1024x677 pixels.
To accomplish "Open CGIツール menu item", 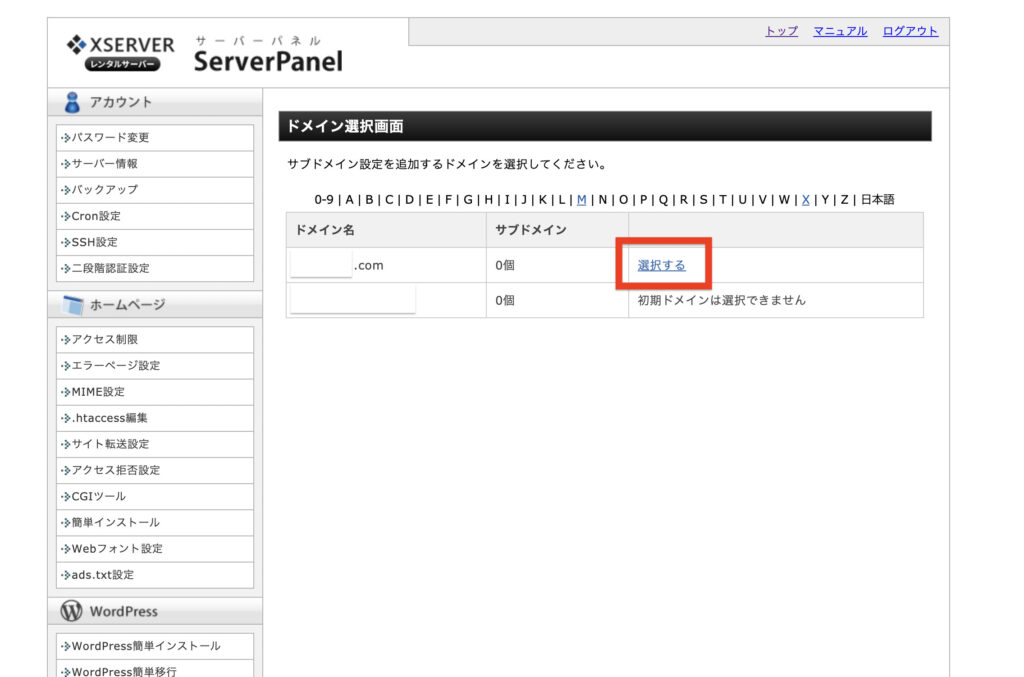I will click(155, 496).
